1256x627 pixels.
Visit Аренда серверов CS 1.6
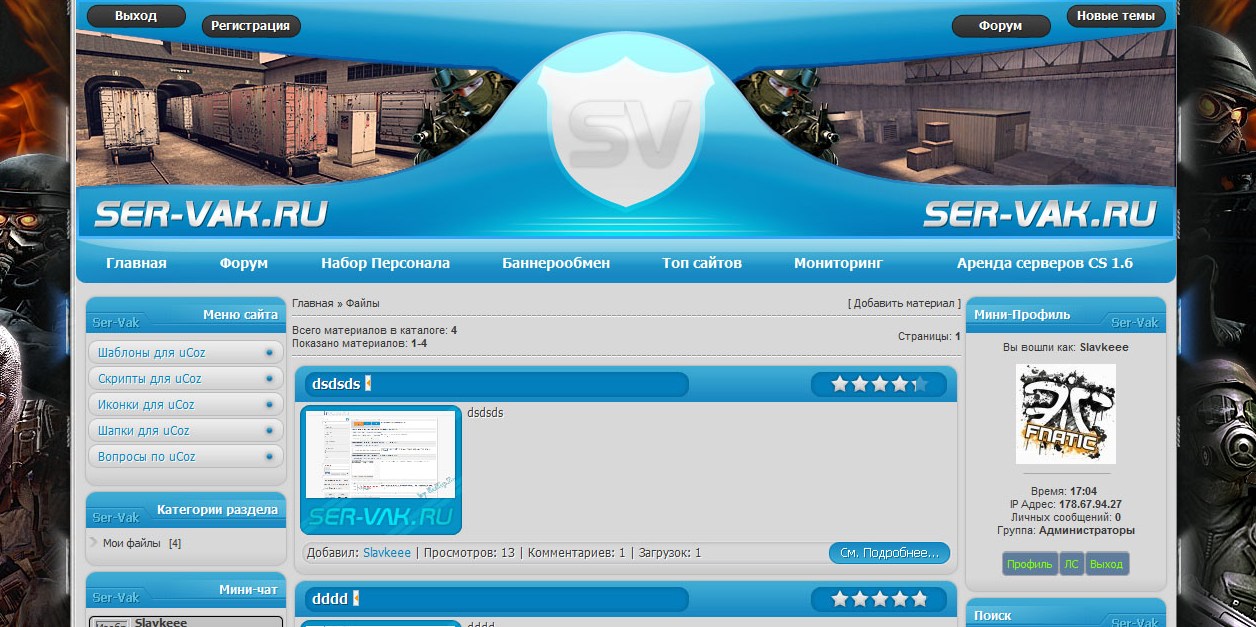[1045, 263]
